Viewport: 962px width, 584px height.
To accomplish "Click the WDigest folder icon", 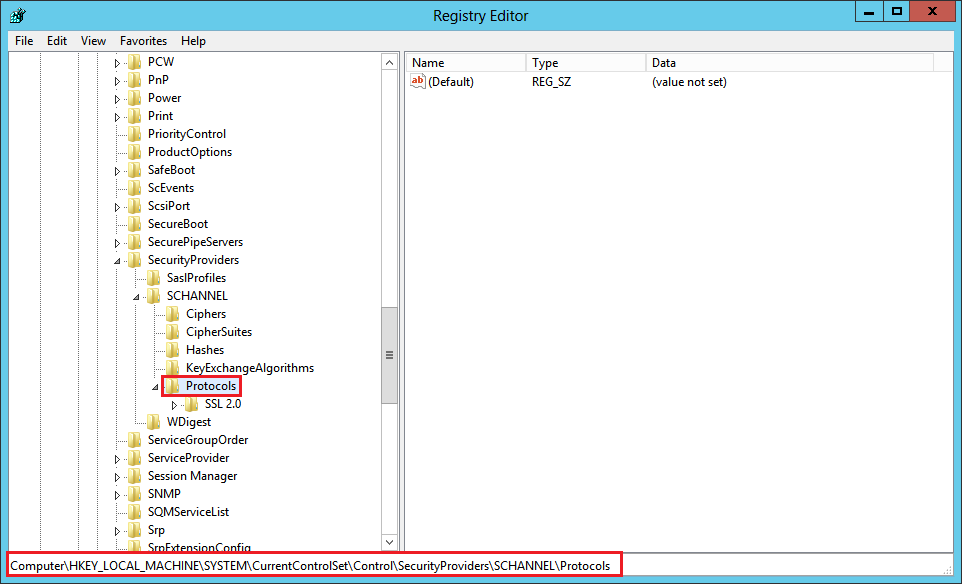I will (x=153, y=421).
